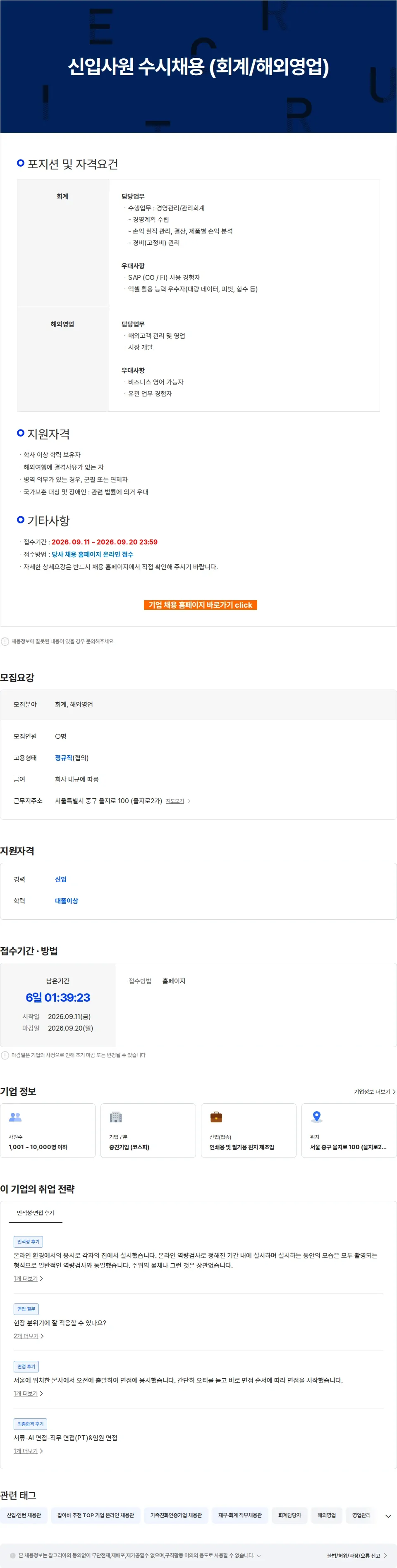Open the 홈페이지 application method link
This screenshot has width=397, height=1568.
click(174, 981)
